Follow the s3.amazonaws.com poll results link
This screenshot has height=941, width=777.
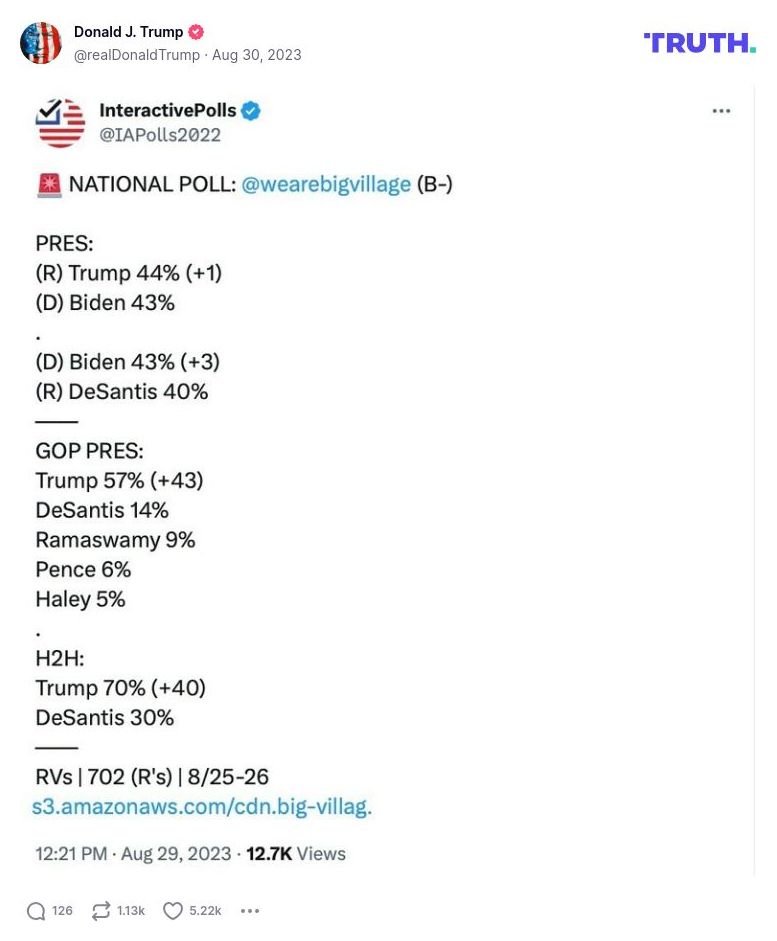pyautogui.click(x=201, y=806)
